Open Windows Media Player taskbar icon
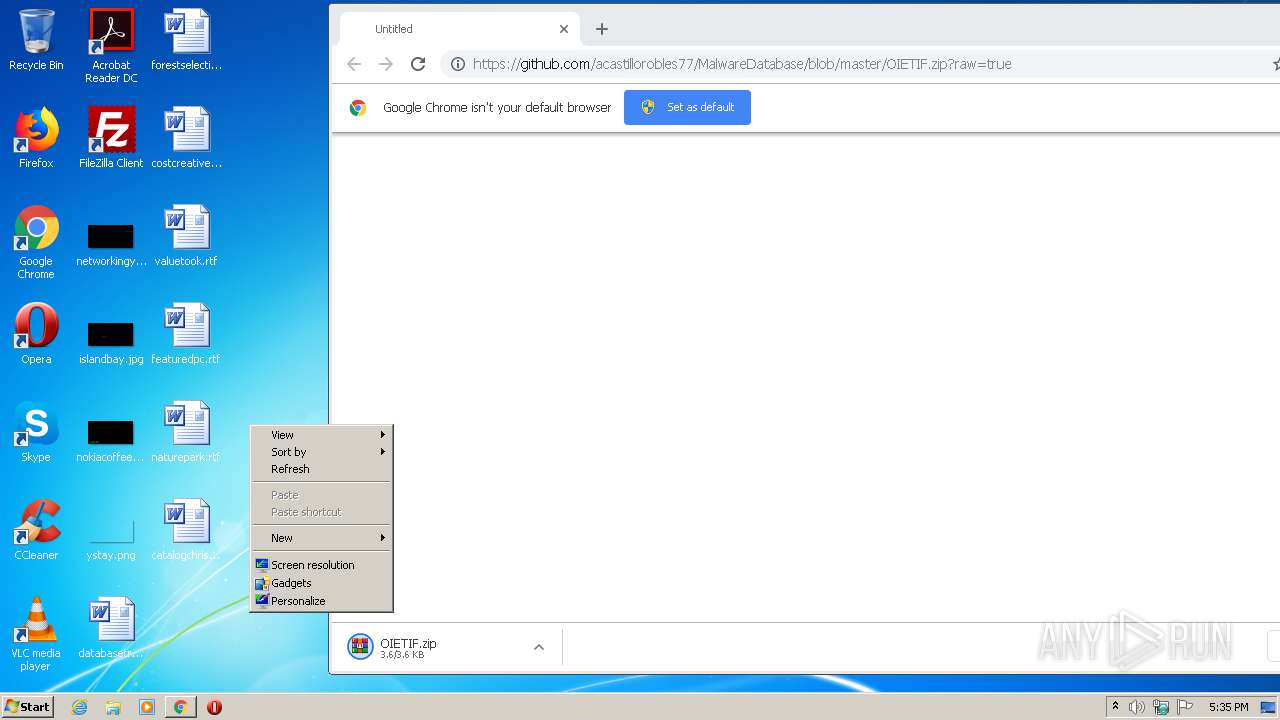This screenshot has width=1280, height=720. 147,707
